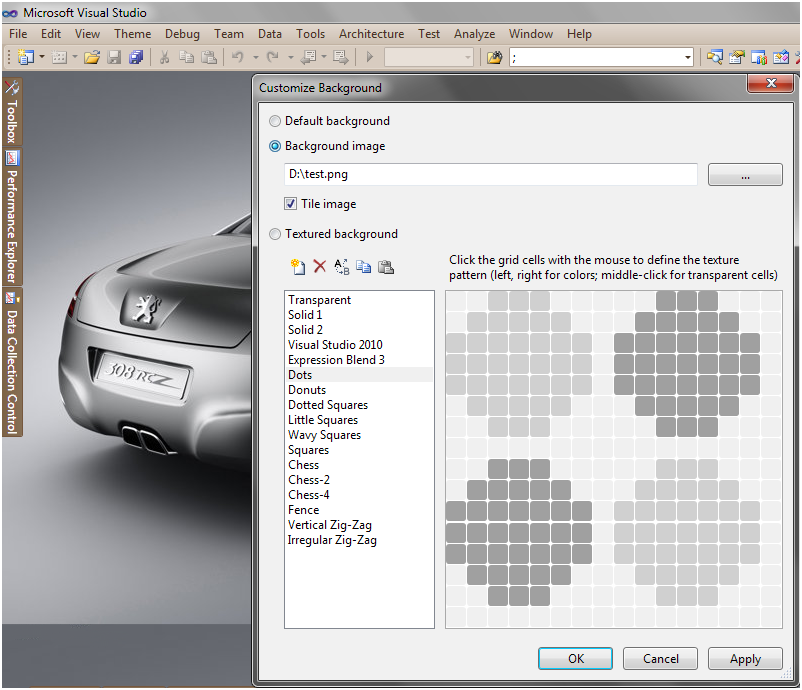
Task: Delete the texture with the red X icon
Action: [x=320, y=266]
